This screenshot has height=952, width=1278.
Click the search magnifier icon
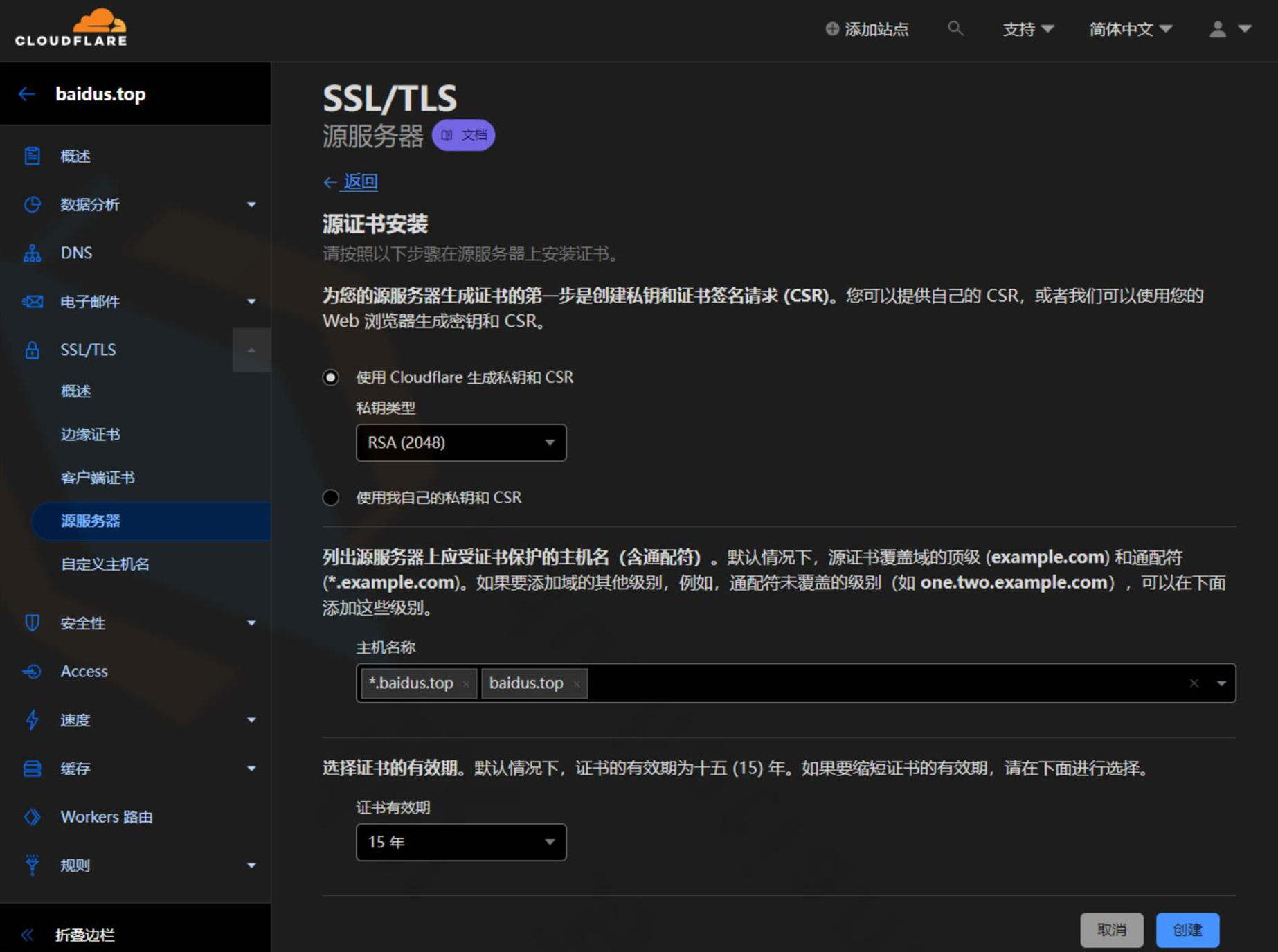(x=955, y=28)
